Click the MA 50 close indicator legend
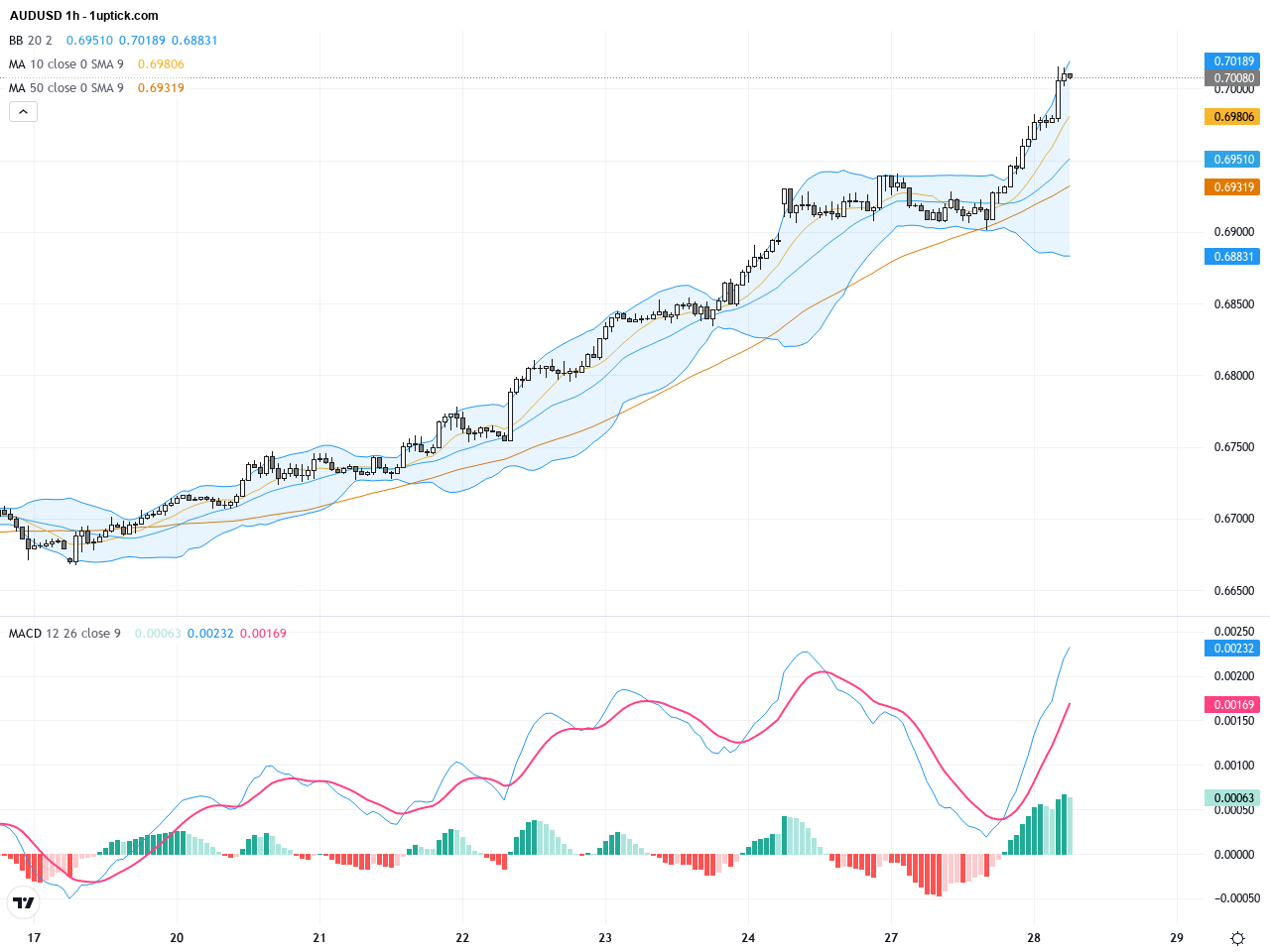The height and width of the screenshot is (952, 1270). 66,88
